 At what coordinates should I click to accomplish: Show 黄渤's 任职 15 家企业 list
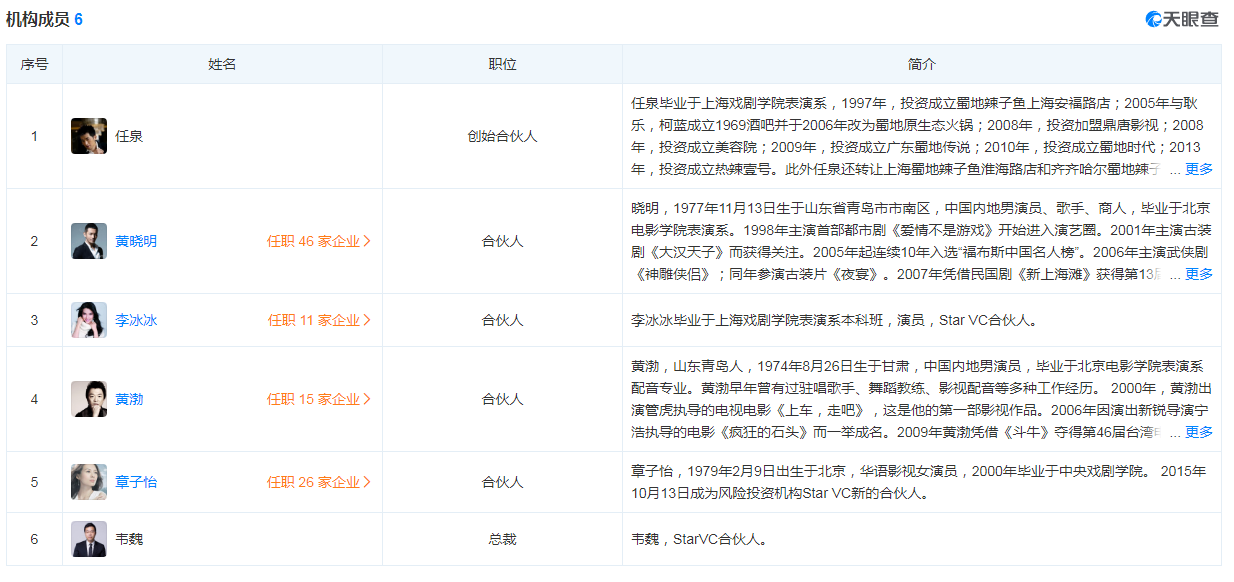318,399
